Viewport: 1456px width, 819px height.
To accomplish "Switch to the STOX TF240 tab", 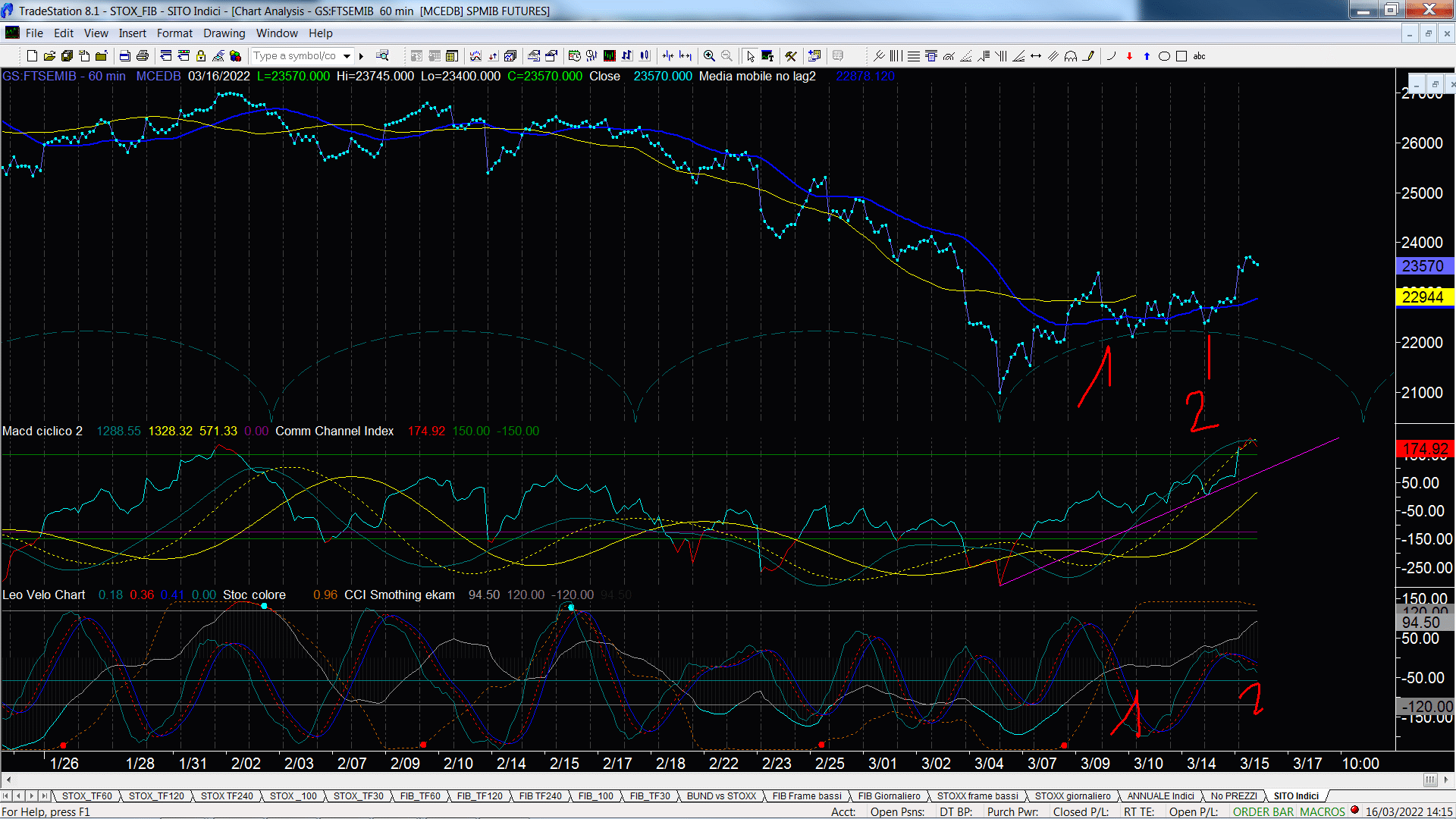I will [x=227, y=795].
